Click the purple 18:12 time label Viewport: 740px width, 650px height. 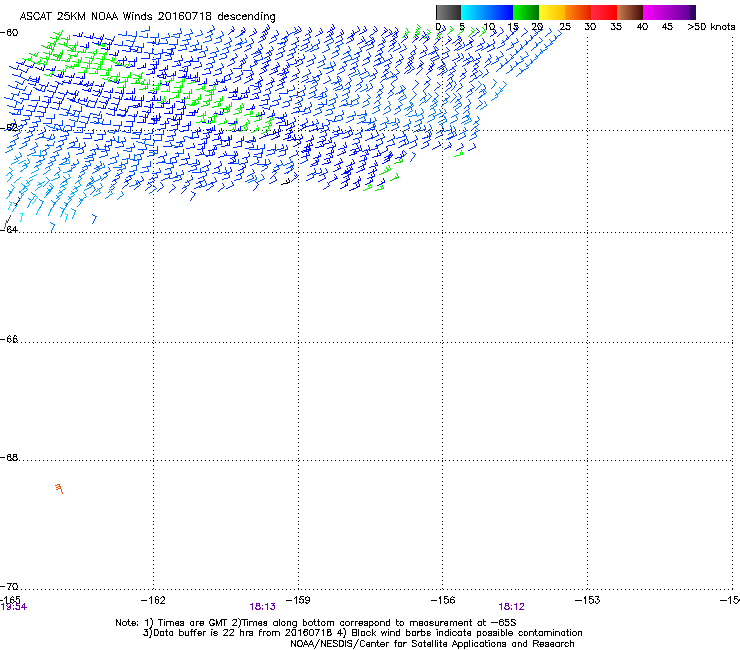[x=512, y=607]
